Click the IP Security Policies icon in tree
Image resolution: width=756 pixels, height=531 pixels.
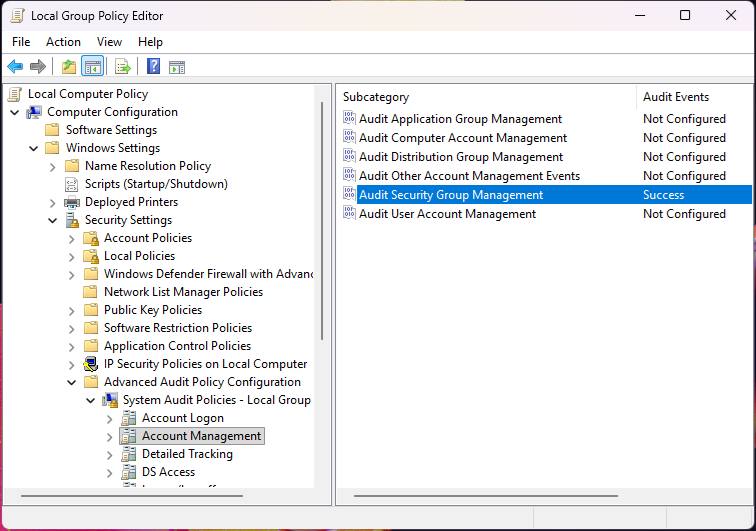(91, 364)
